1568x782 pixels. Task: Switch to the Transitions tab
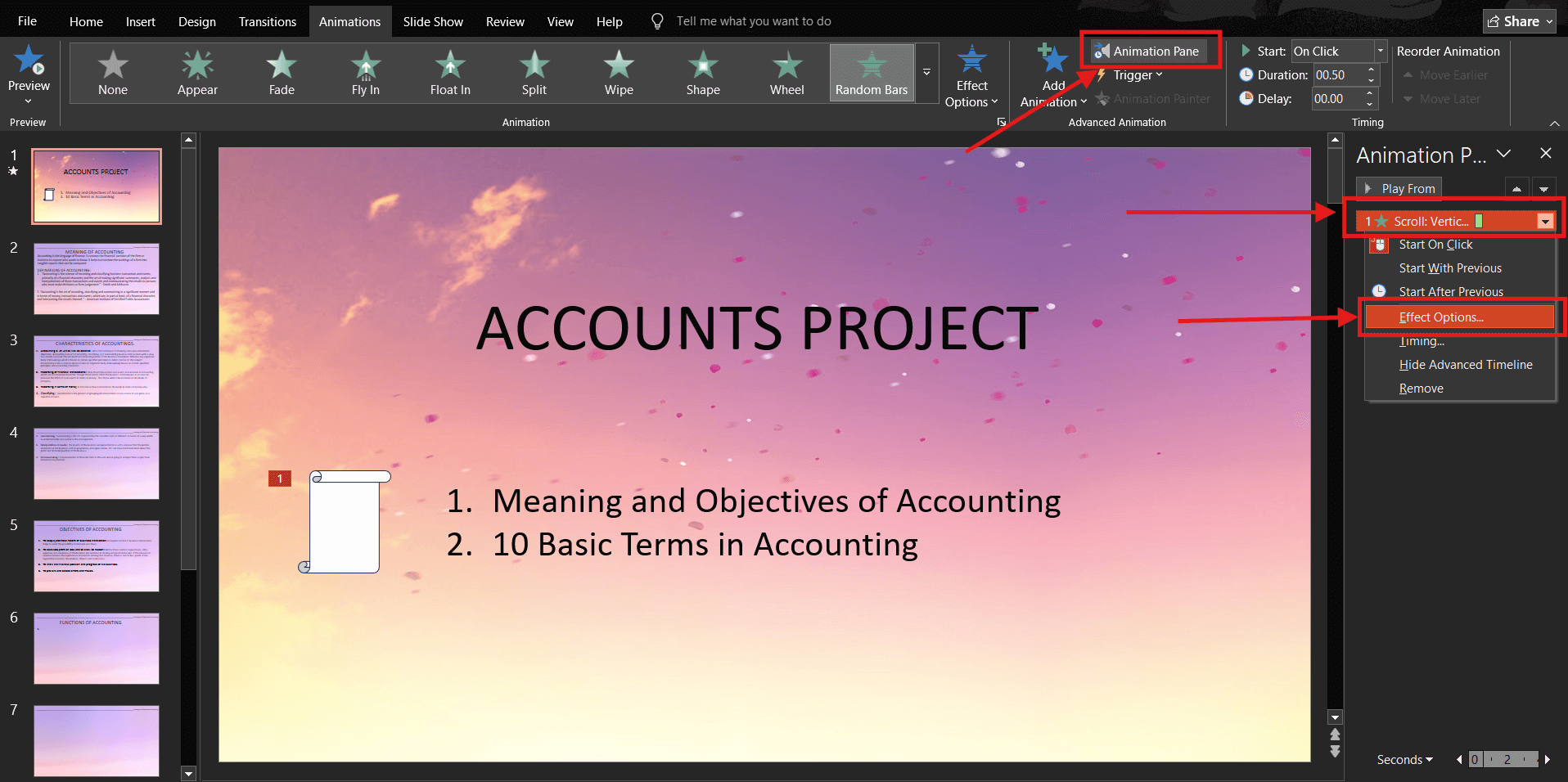(x=268, y=22)
